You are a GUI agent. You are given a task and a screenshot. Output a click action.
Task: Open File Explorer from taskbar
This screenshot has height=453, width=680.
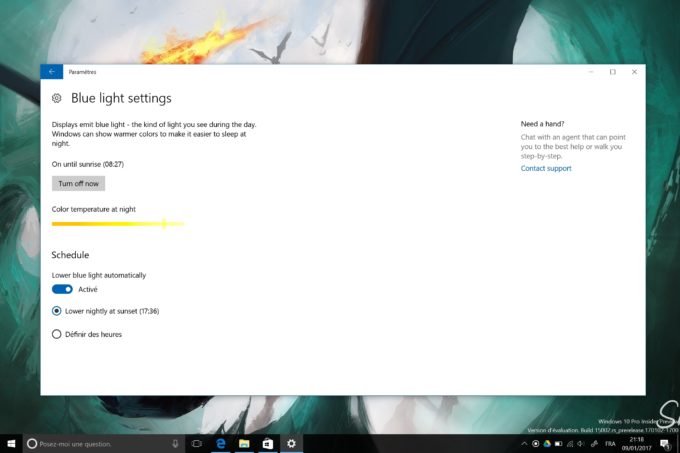244,443
